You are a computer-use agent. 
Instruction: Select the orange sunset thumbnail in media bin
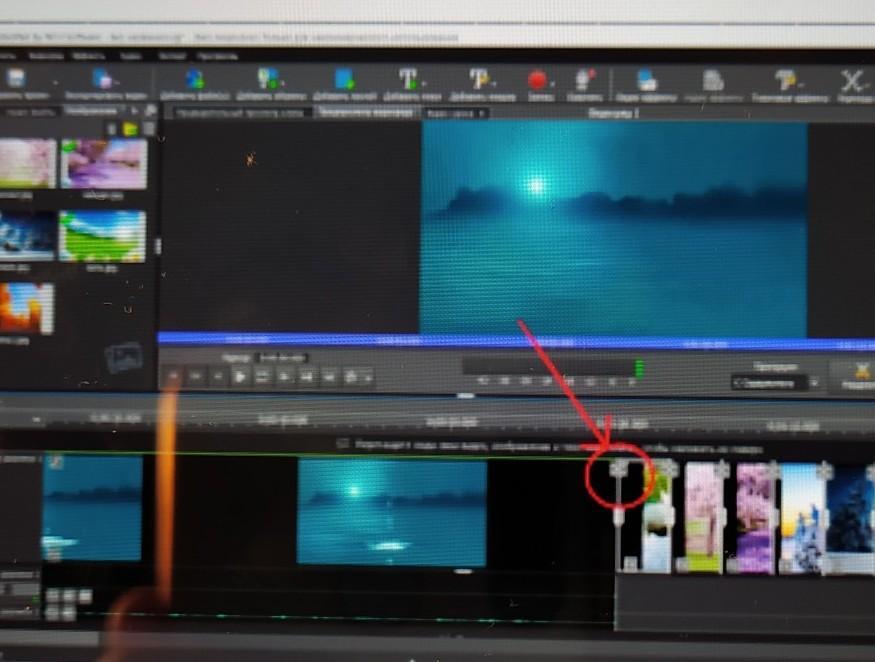27,309
